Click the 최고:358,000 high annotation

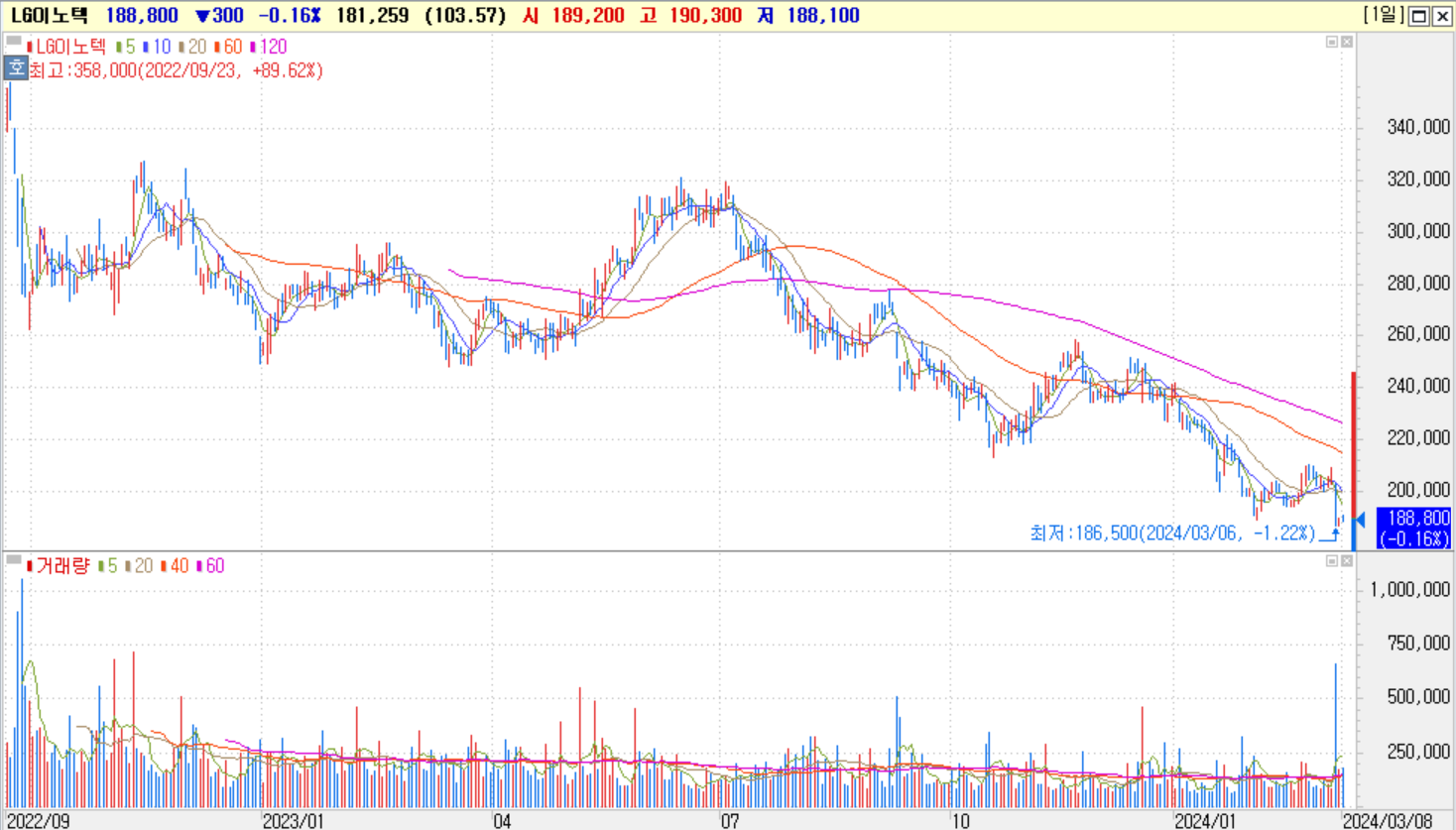click(x=176, y=70)
